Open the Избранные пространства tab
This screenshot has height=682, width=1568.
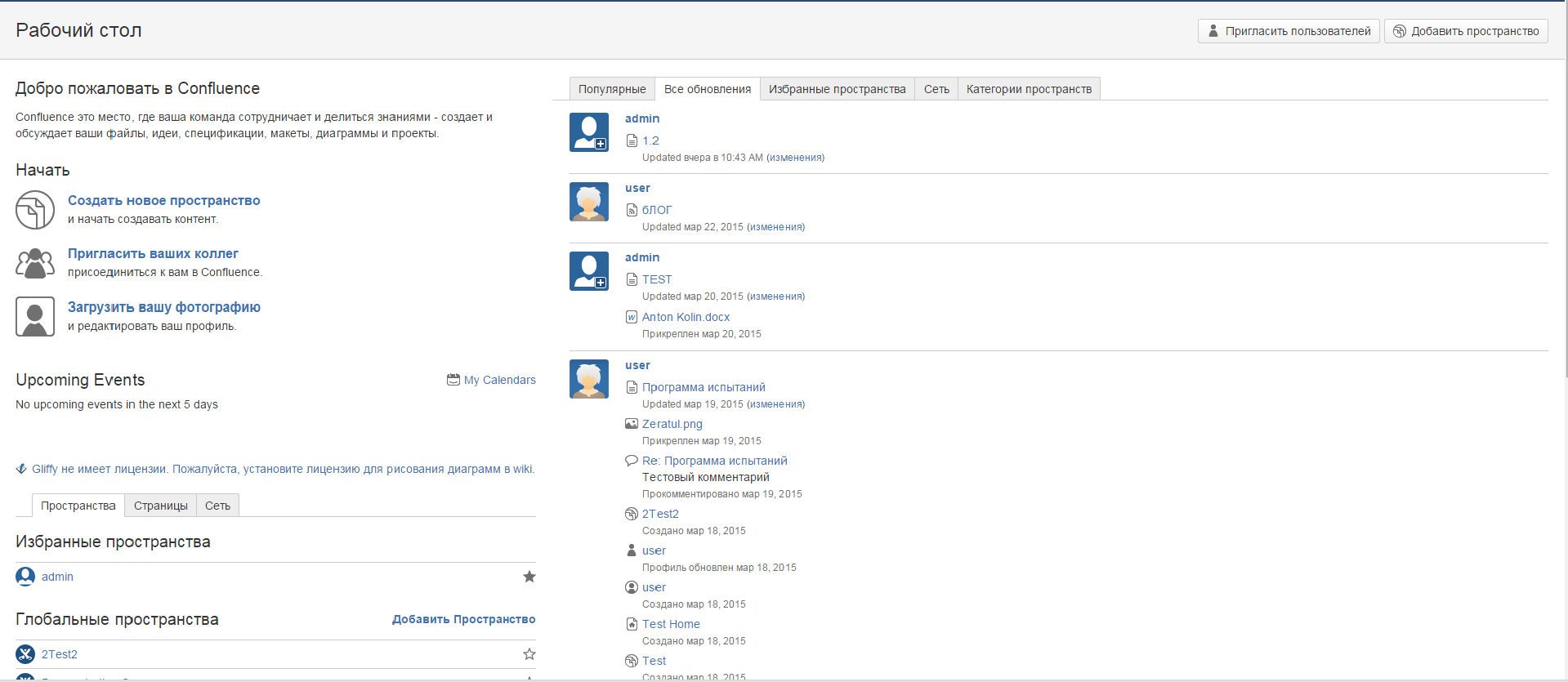tap(837, 89)
